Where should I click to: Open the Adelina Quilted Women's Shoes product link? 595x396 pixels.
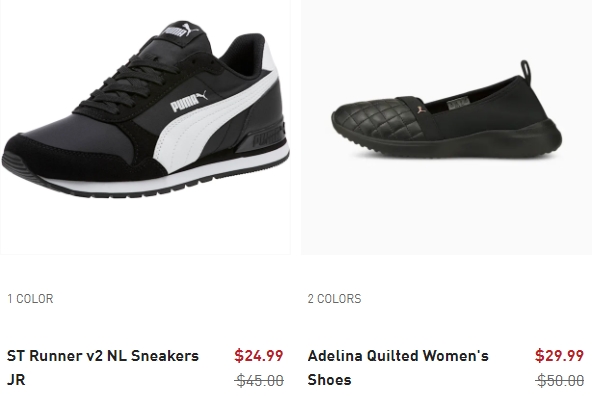coord(398,368)
